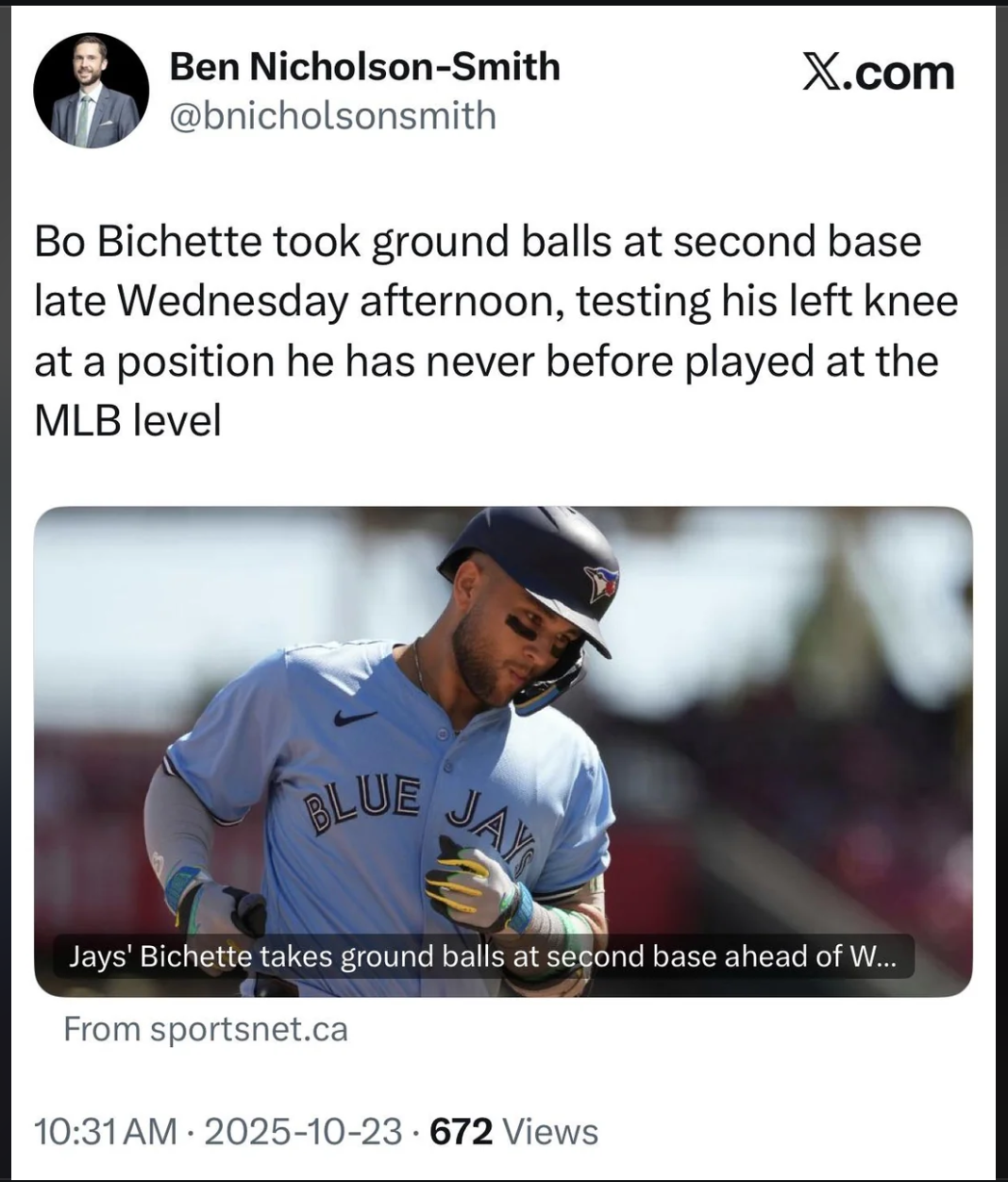The height and width of the screenshot is (1182, 1008).
Task: Click the 'MLB level' text ending the tweet
Action: pos(127,421)
